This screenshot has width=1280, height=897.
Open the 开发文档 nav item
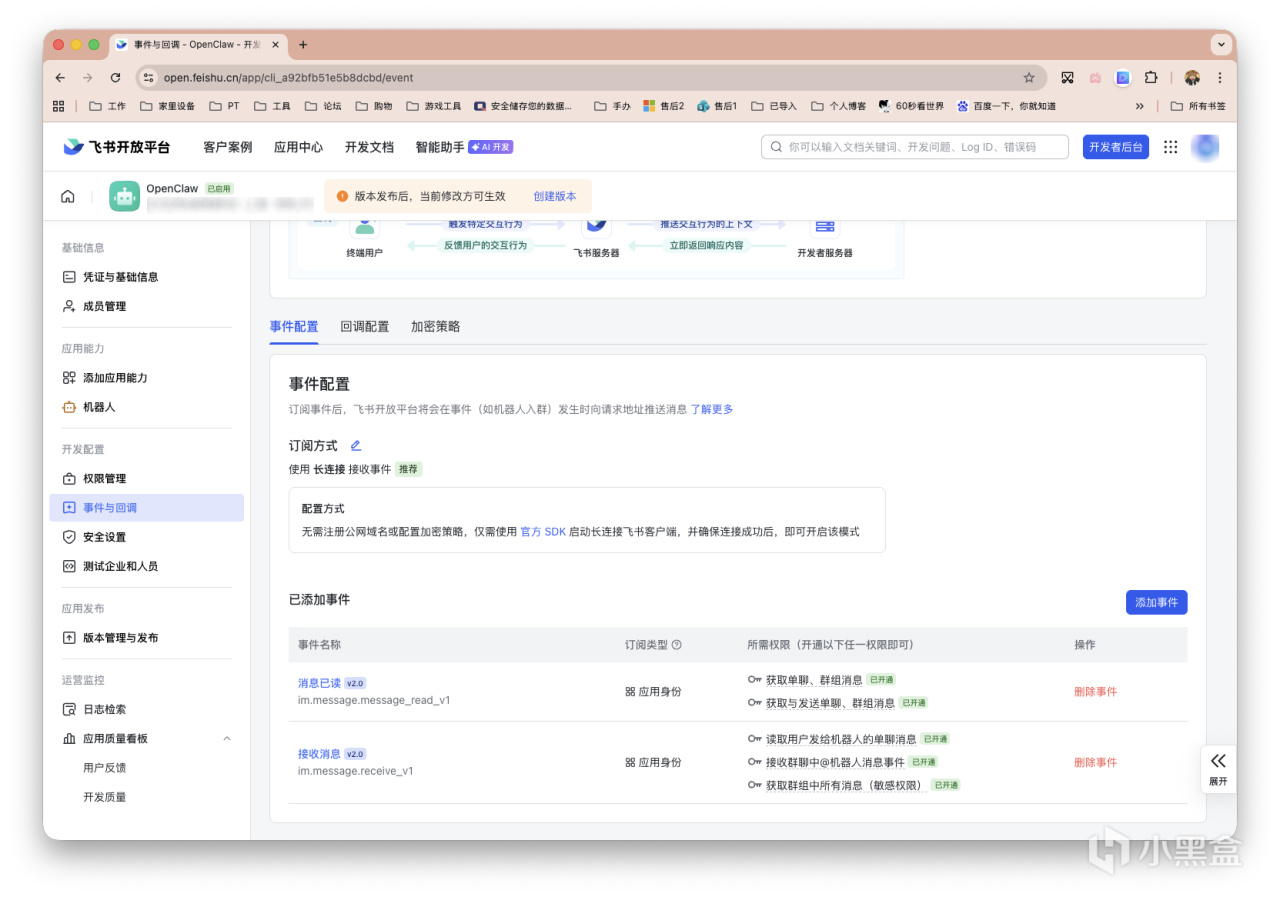click(369, 147)
